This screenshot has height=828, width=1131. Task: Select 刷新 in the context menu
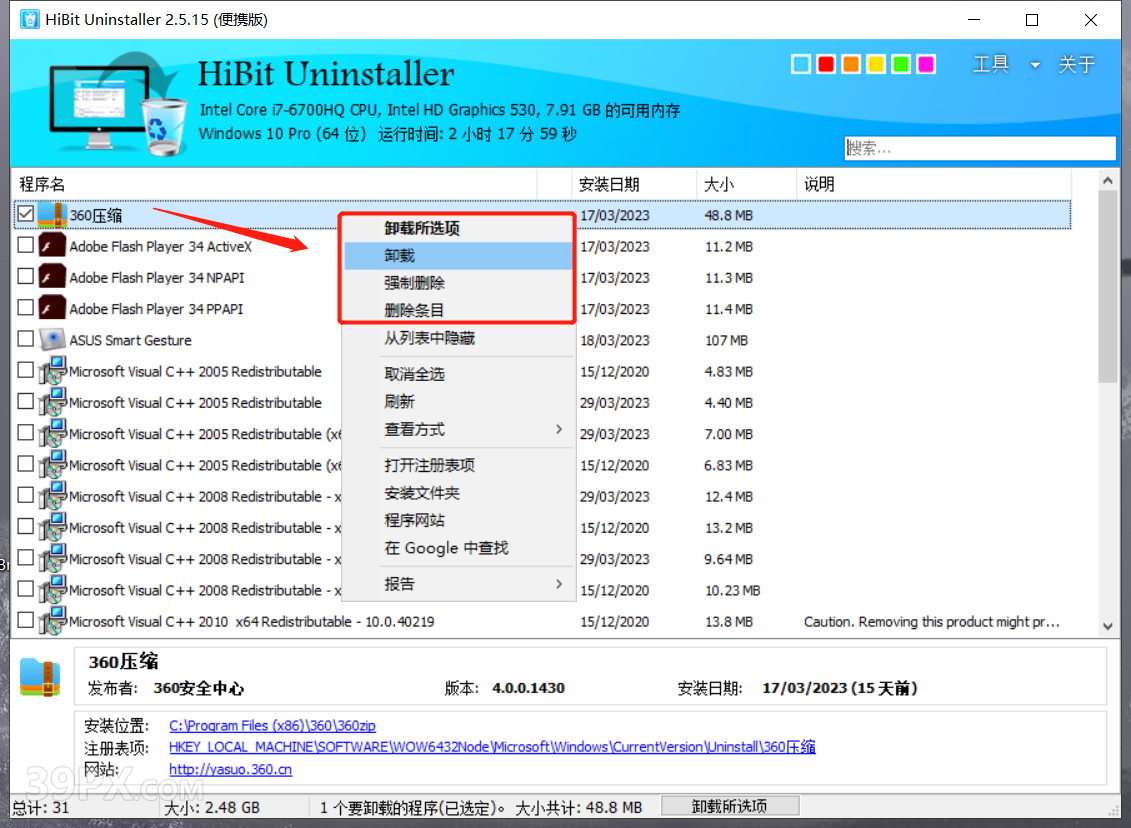click(x=458, y=401)
